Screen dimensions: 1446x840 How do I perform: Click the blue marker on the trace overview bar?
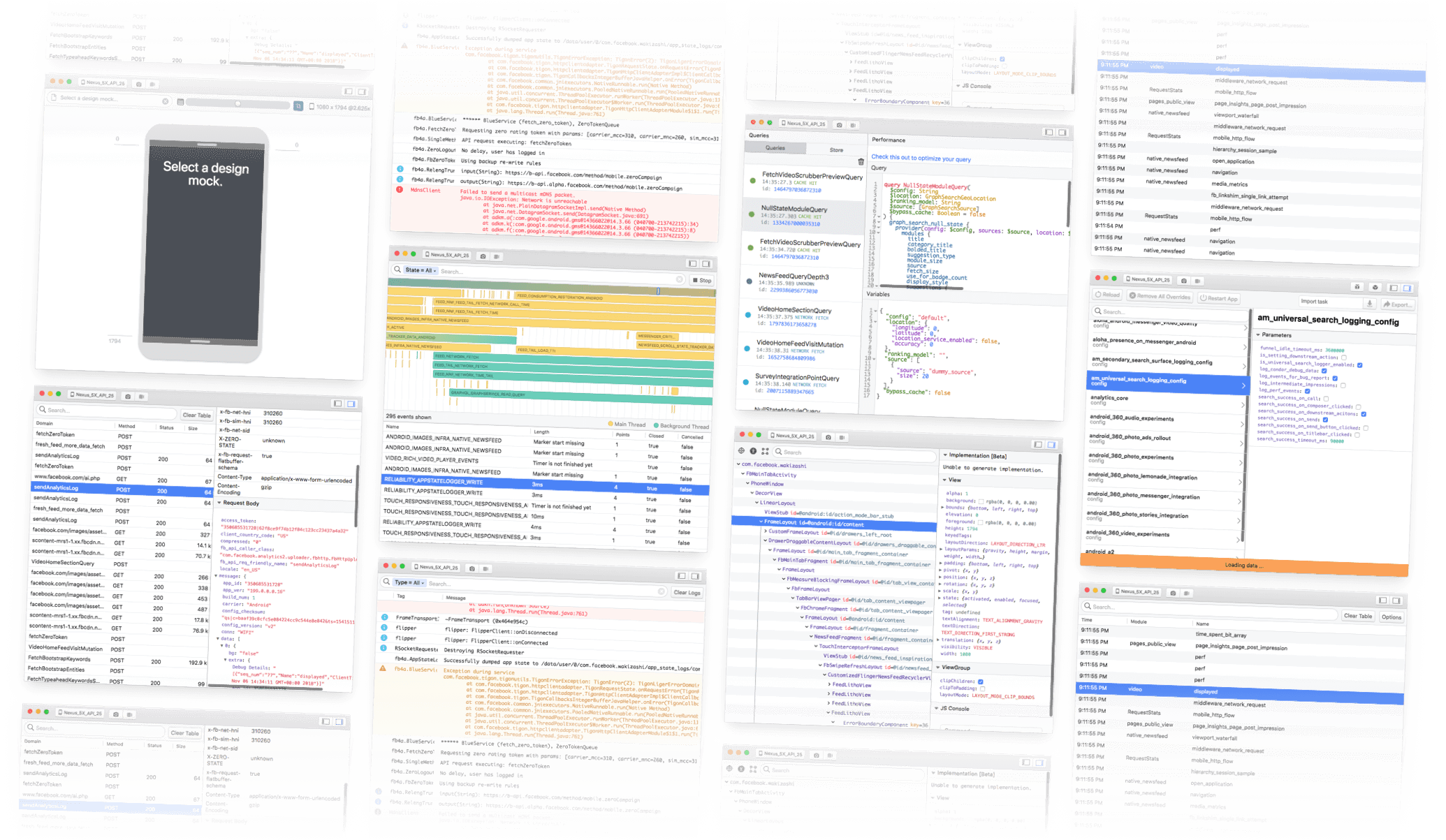point(658,290)
